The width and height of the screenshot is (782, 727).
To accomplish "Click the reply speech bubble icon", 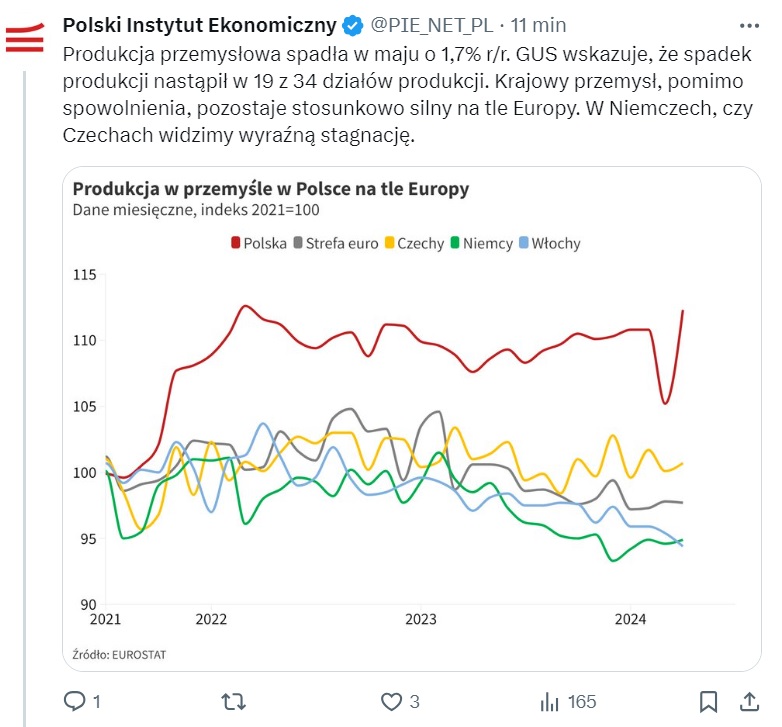I will 75,701.
